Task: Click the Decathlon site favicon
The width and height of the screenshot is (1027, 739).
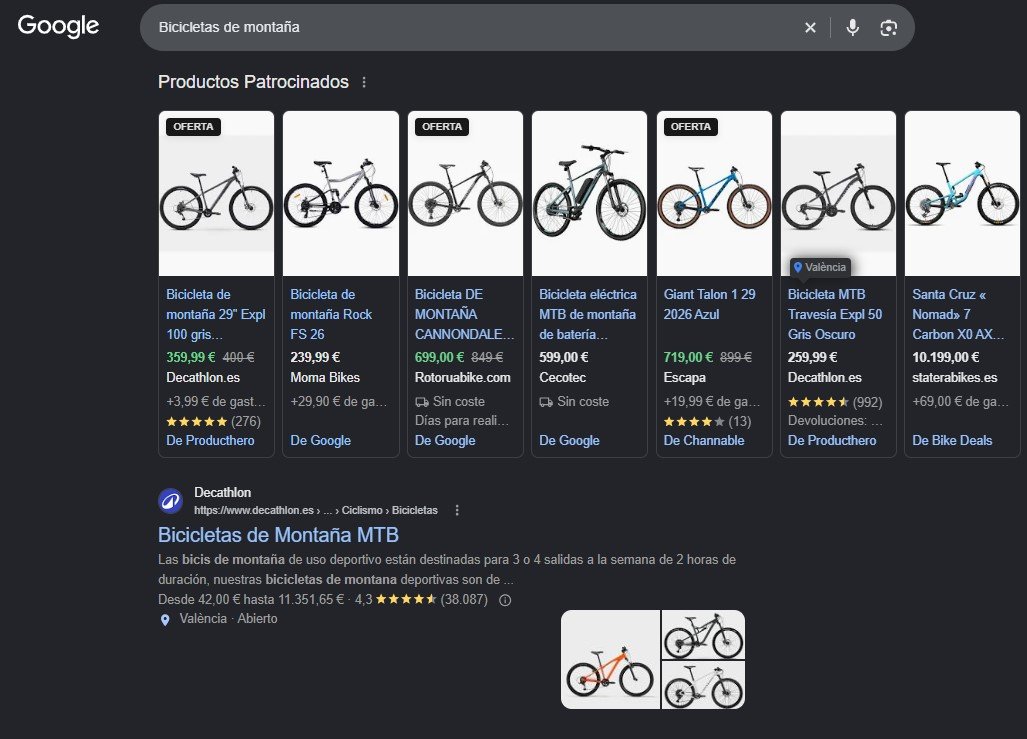Action: tap(171, 501)
